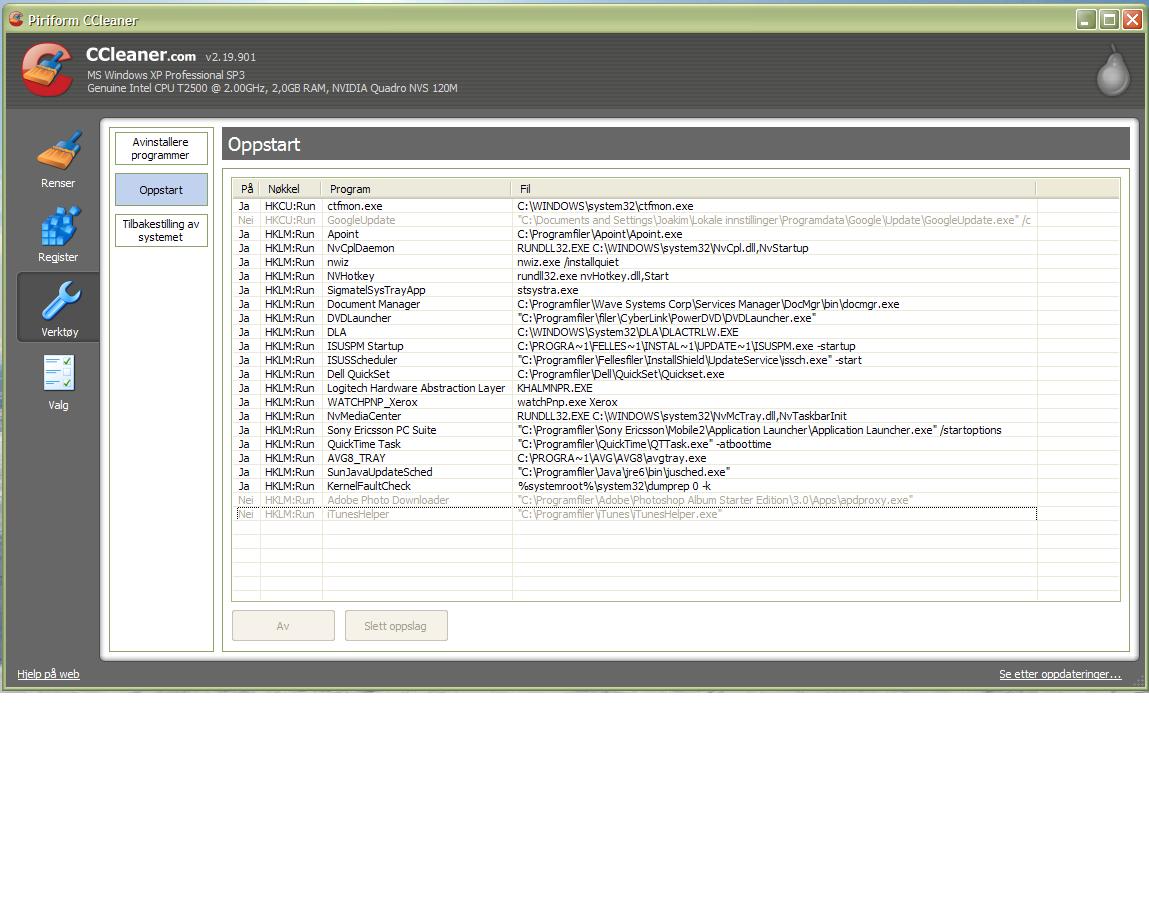Open Tilbakestilling av systemet tab
The width and height of the screenshot is (1149, 924).
[161, 230]
